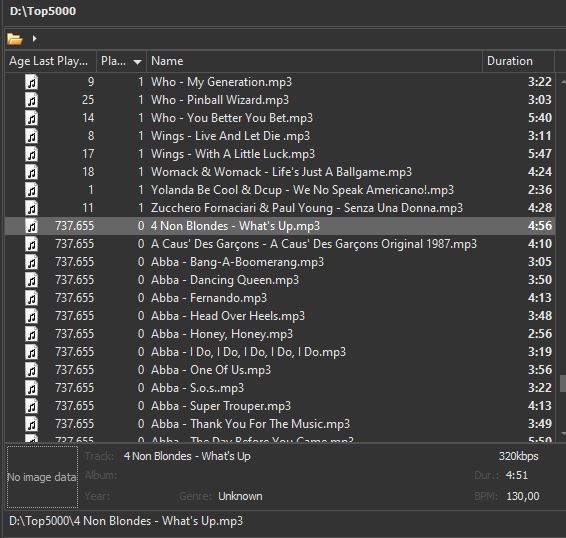Image resolution: width=566 pixels, height=538 pixels.
Task: Sort by the Duration column header
Action: (x=518, y=61)
